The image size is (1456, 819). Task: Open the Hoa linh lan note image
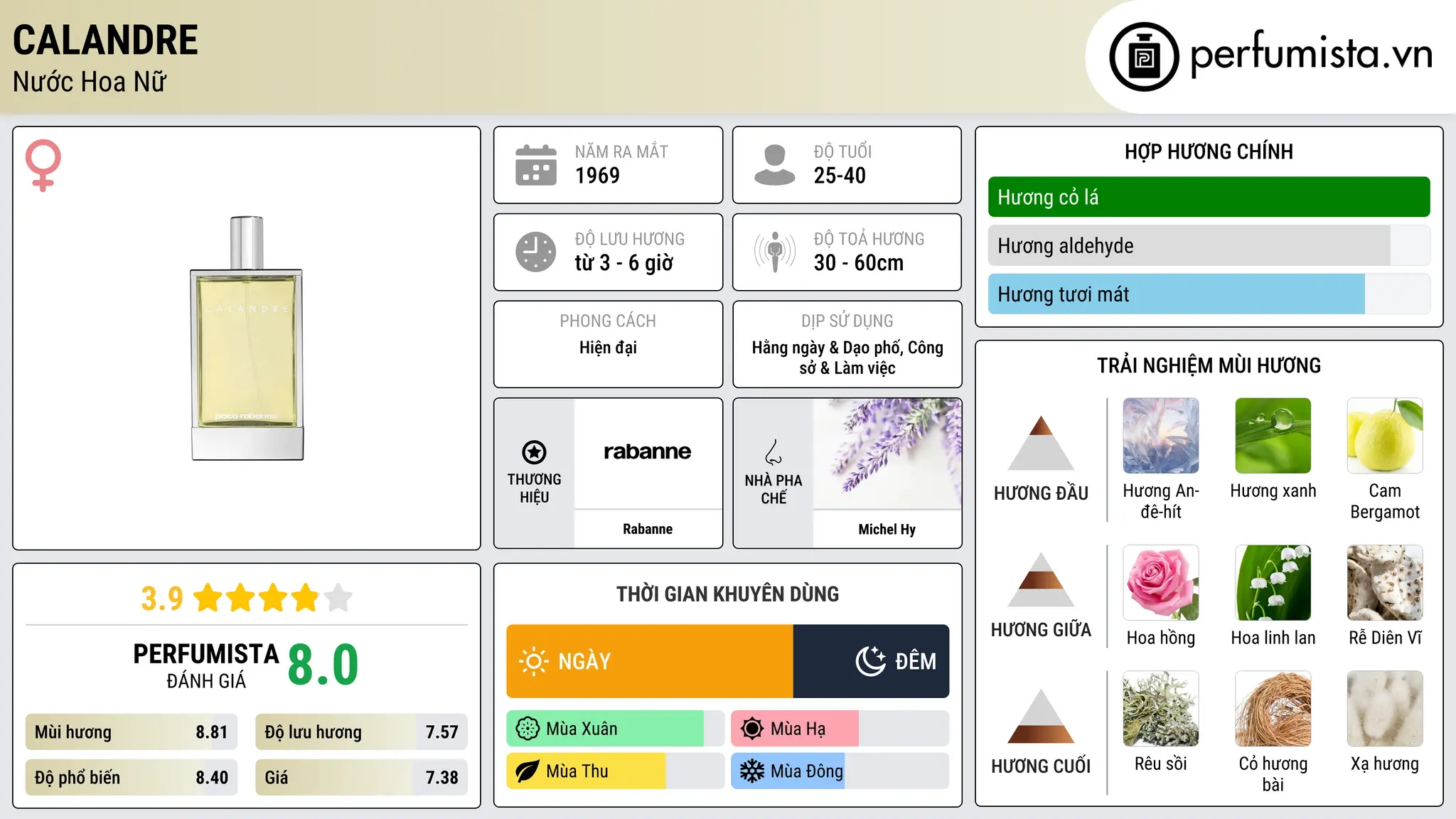tap(1273, 583)
